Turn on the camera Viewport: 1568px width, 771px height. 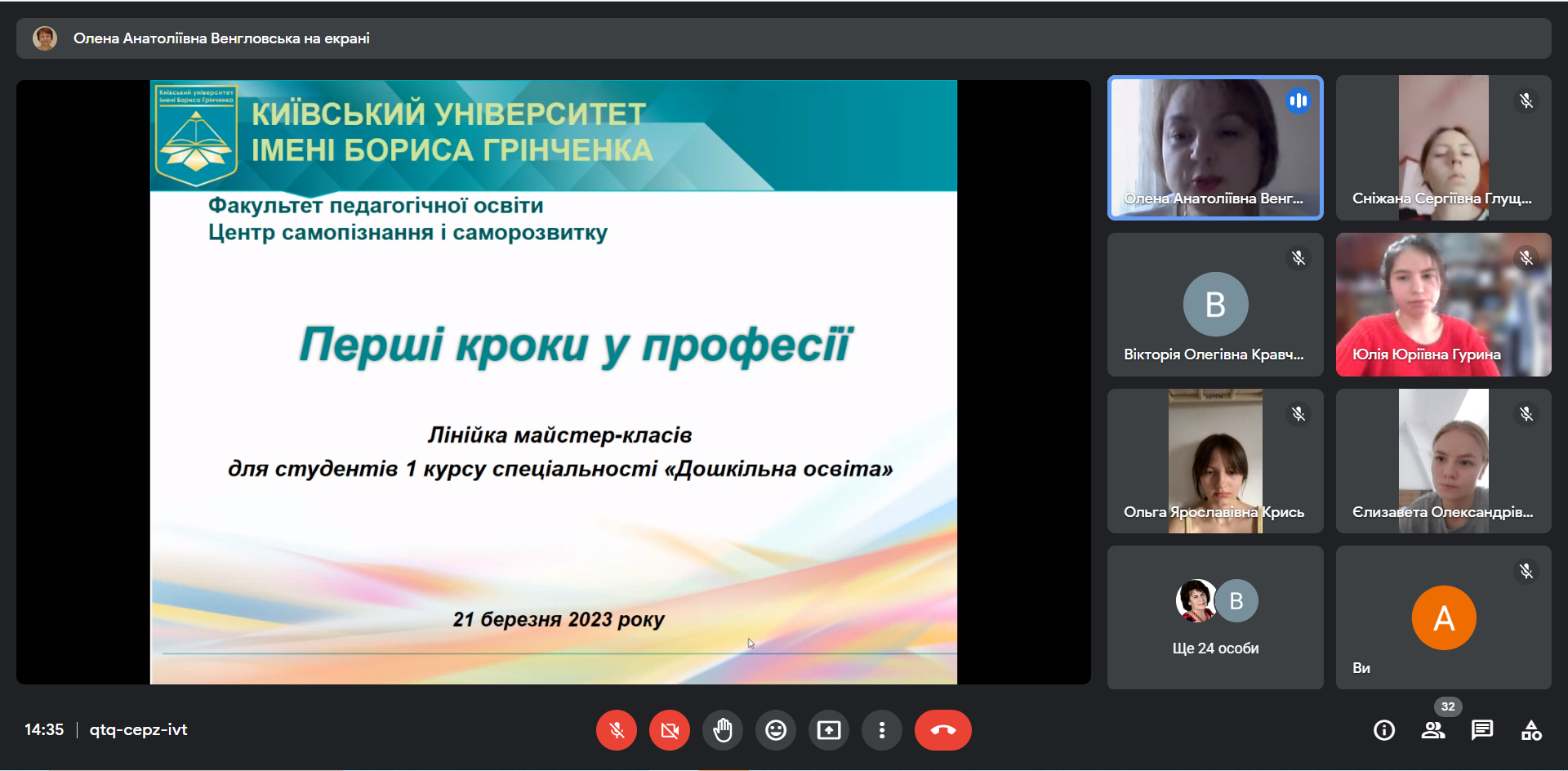(670, 730)
